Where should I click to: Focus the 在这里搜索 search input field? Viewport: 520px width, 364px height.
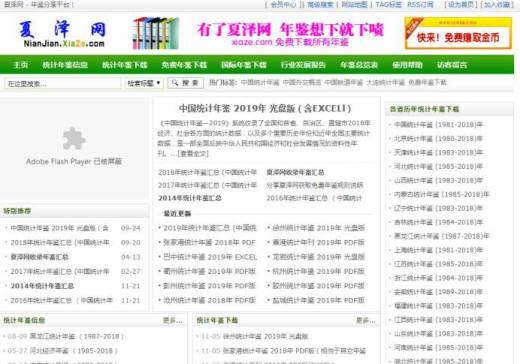coord(63,83)
